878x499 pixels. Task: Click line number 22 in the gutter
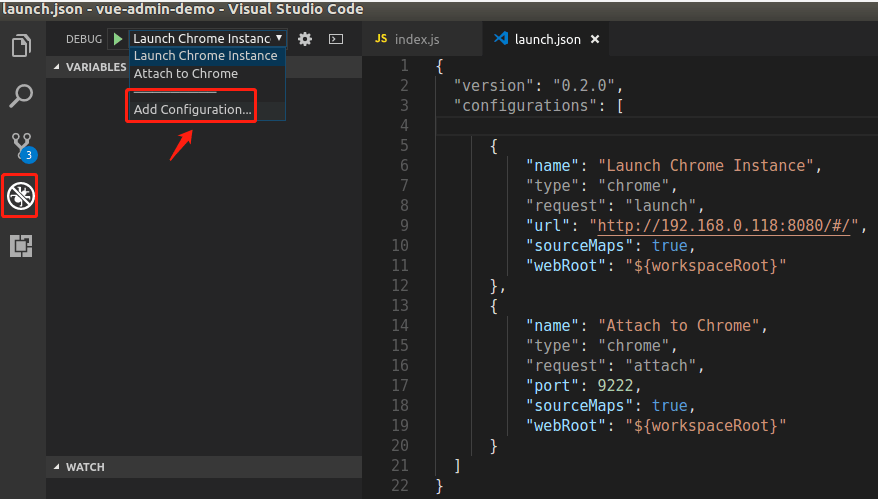(400, 486)
